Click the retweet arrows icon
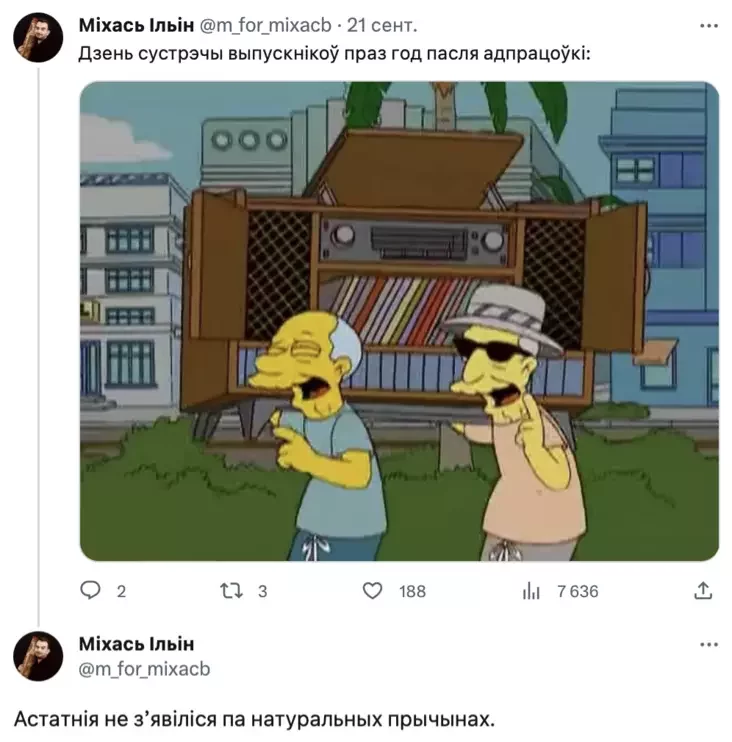 [231, 591]
